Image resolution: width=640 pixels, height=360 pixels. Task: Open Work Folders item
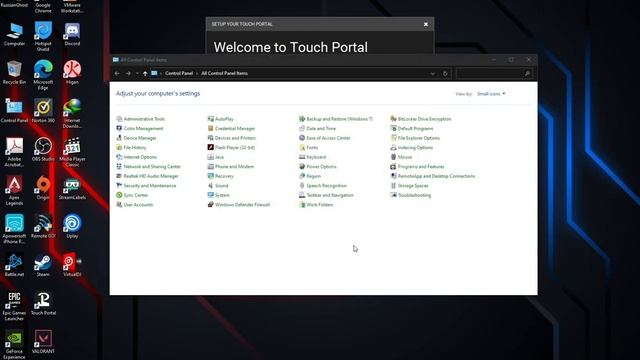(x=316, y=204)
